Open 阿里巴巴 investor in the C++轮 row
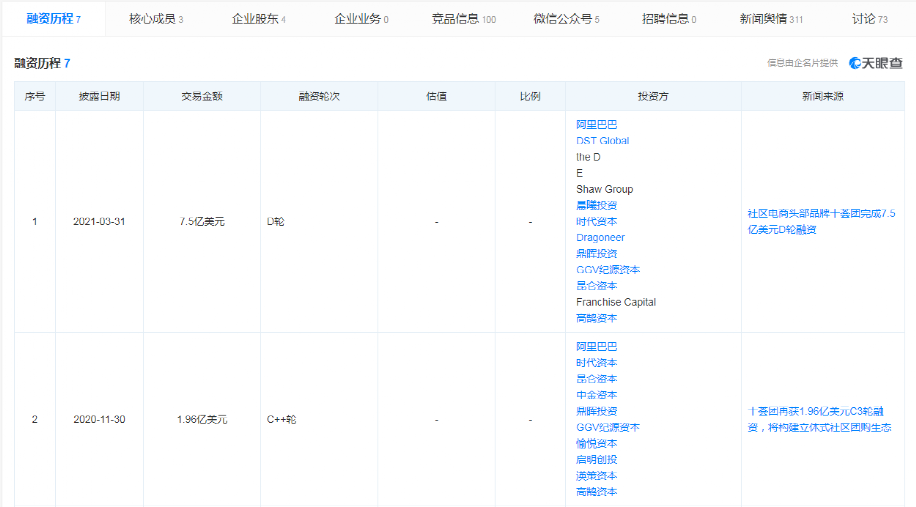 point(596,346)
